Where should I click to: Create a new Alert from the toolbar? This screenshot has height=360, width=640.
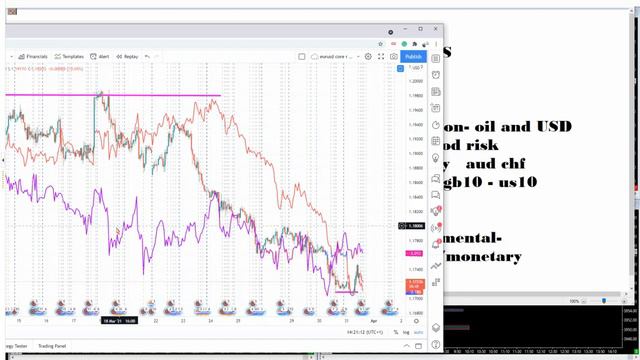[100, 56]
